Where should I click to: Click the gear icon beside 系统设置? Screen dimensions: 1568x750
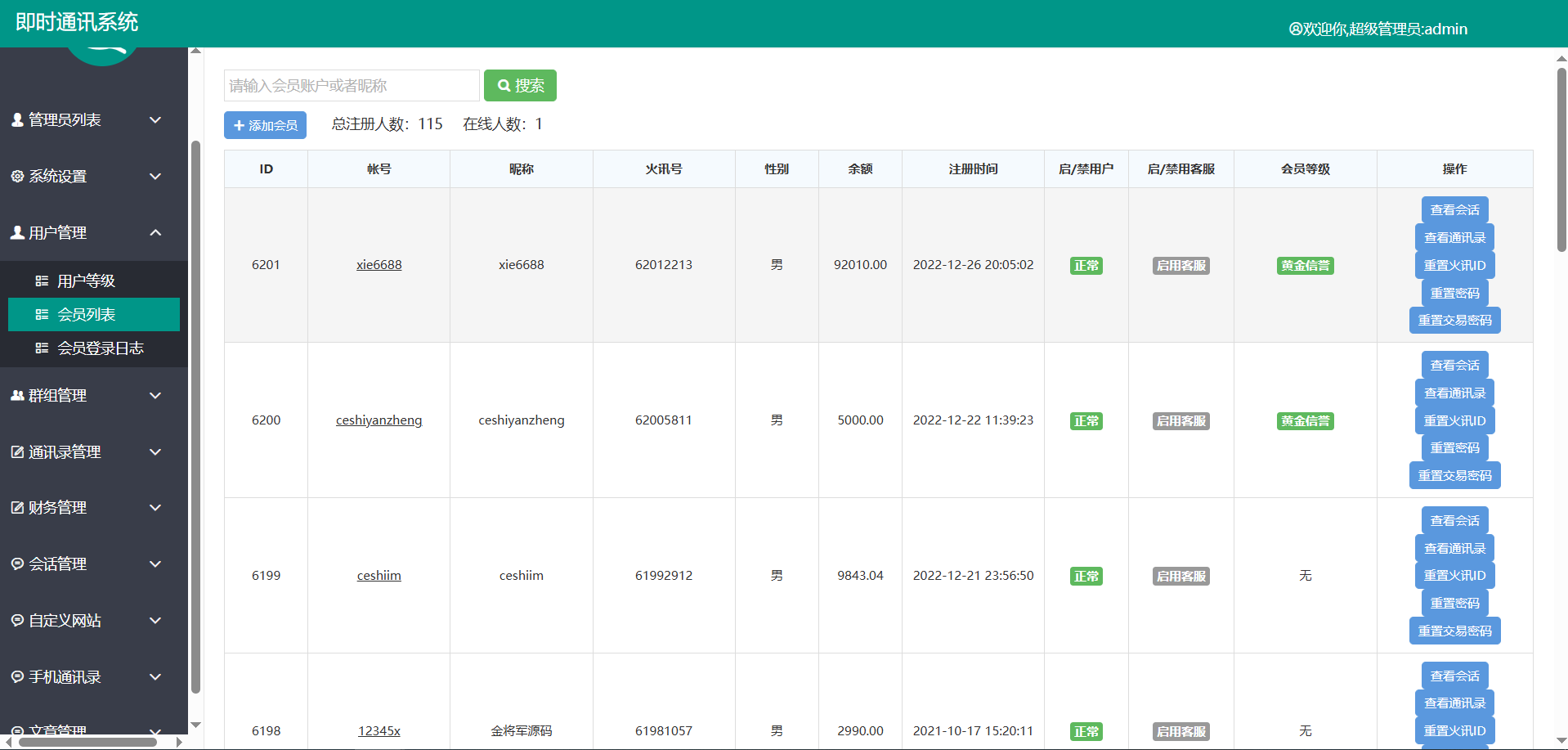pyautogui.click(x=17, y=177)
